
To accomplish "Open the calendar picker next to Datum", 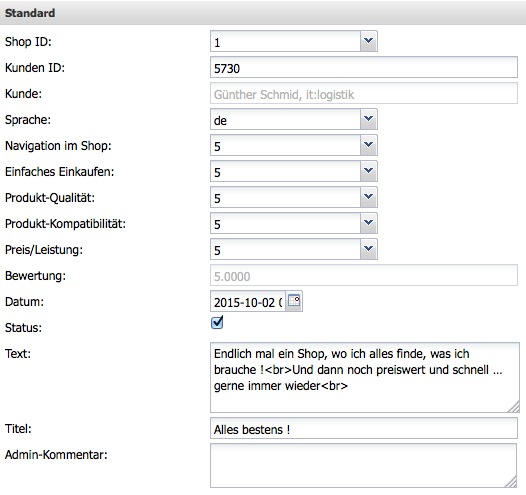I will [x=294, y=301].
